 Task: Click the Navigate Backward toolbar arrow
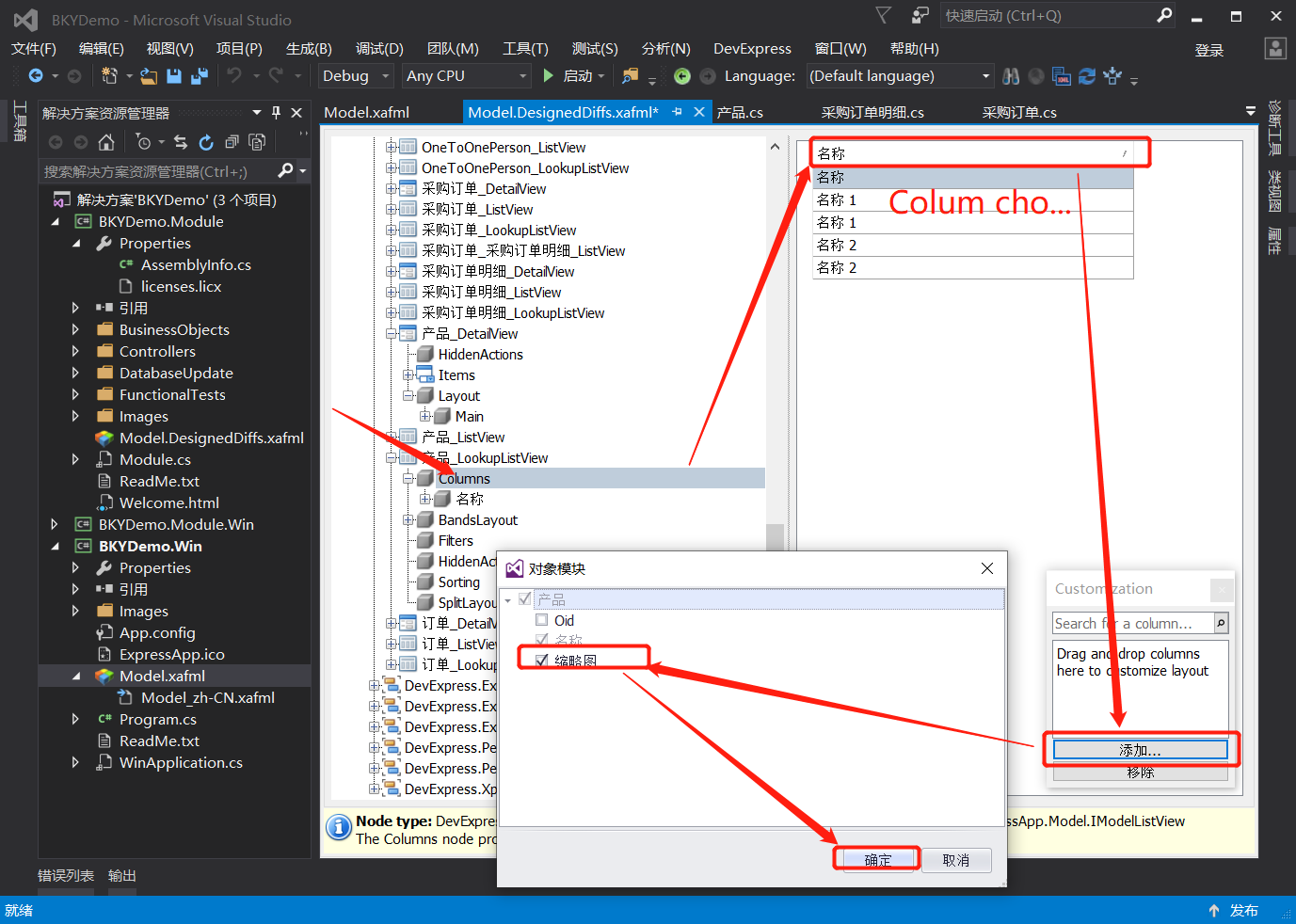pyautogui.click(x=36, y=76)
